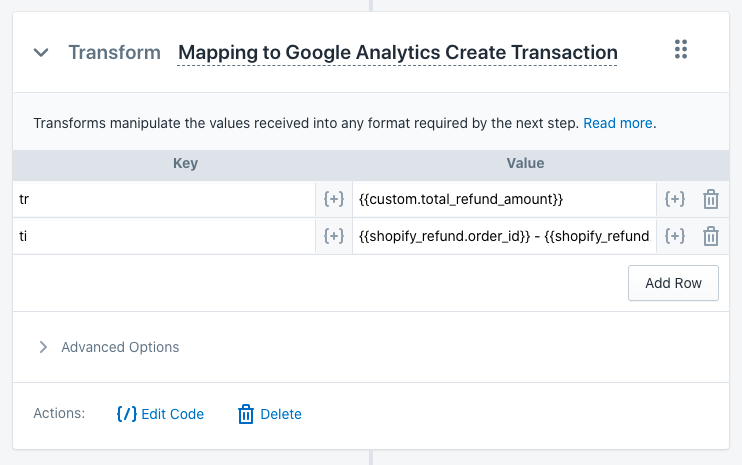742x465 pixels.
Task: Delete the tr row with trash icon
Action: point(711,199)
